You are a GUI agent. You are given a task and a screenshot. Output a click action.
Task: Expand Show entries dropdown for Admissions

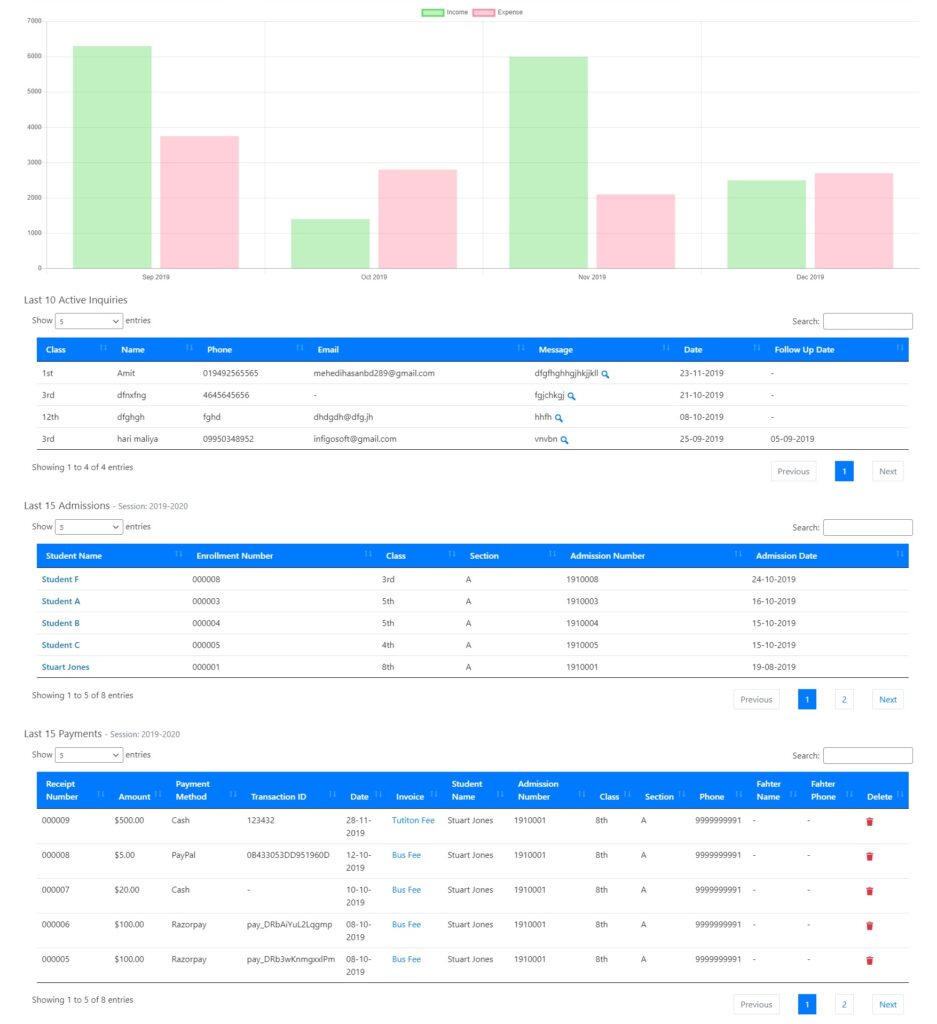click(89, 527)
